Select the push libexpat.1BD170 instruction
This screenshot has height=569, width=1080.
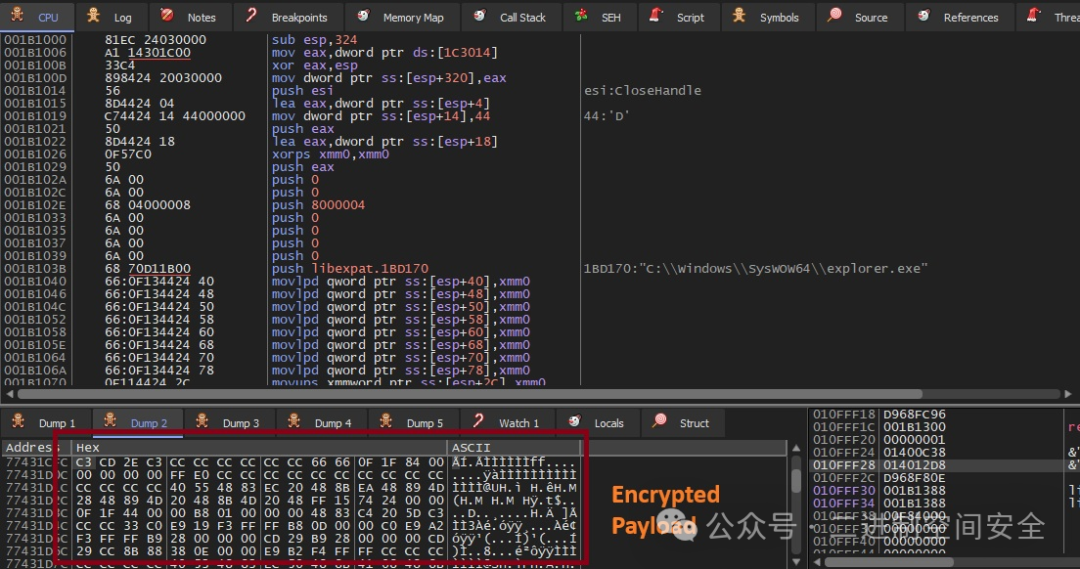(350, 269)
